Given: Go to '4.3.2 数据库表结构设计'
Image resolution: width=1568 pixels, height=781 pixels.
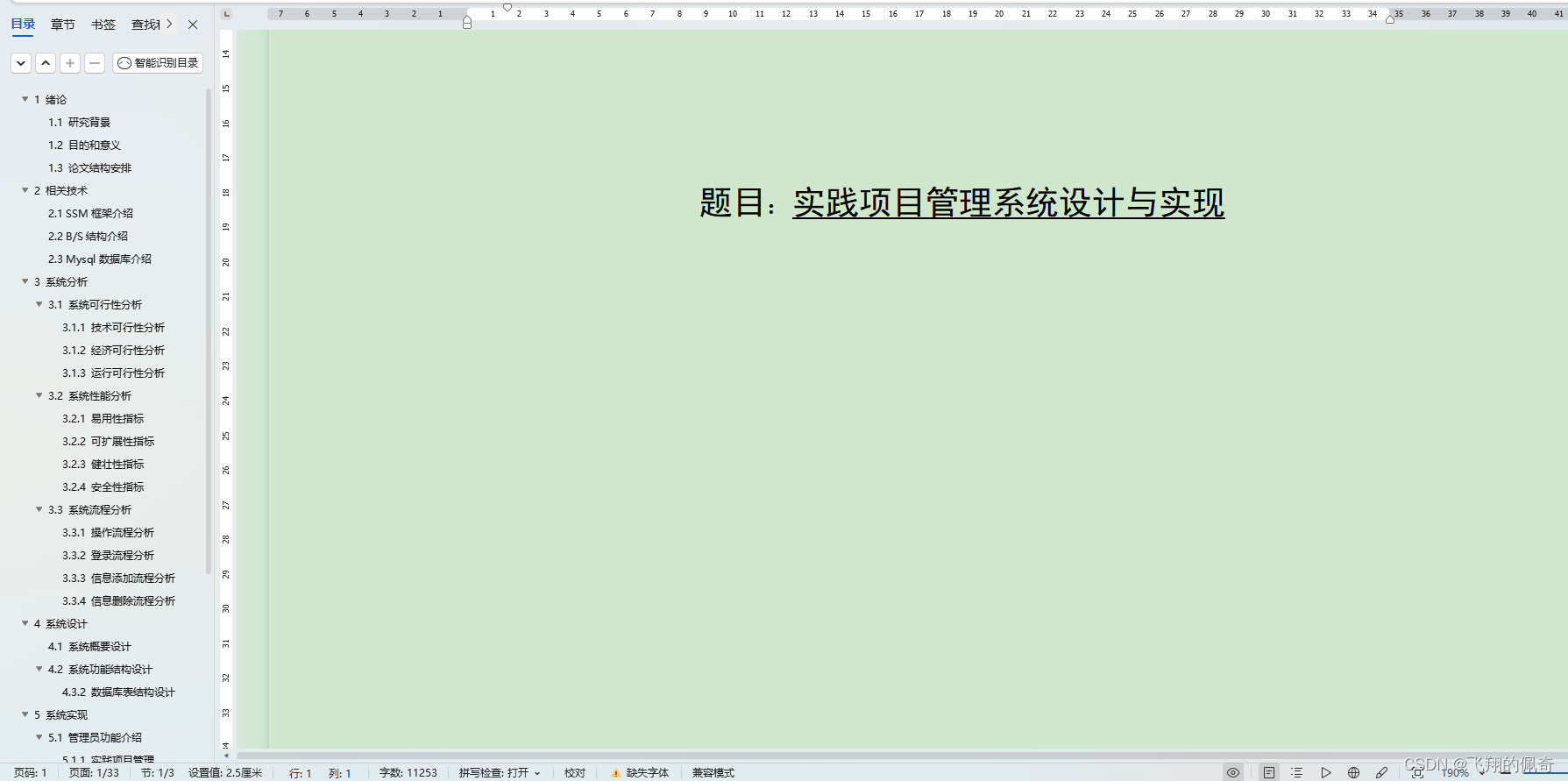Looking at the screenshot, I should tap(118, 692).
